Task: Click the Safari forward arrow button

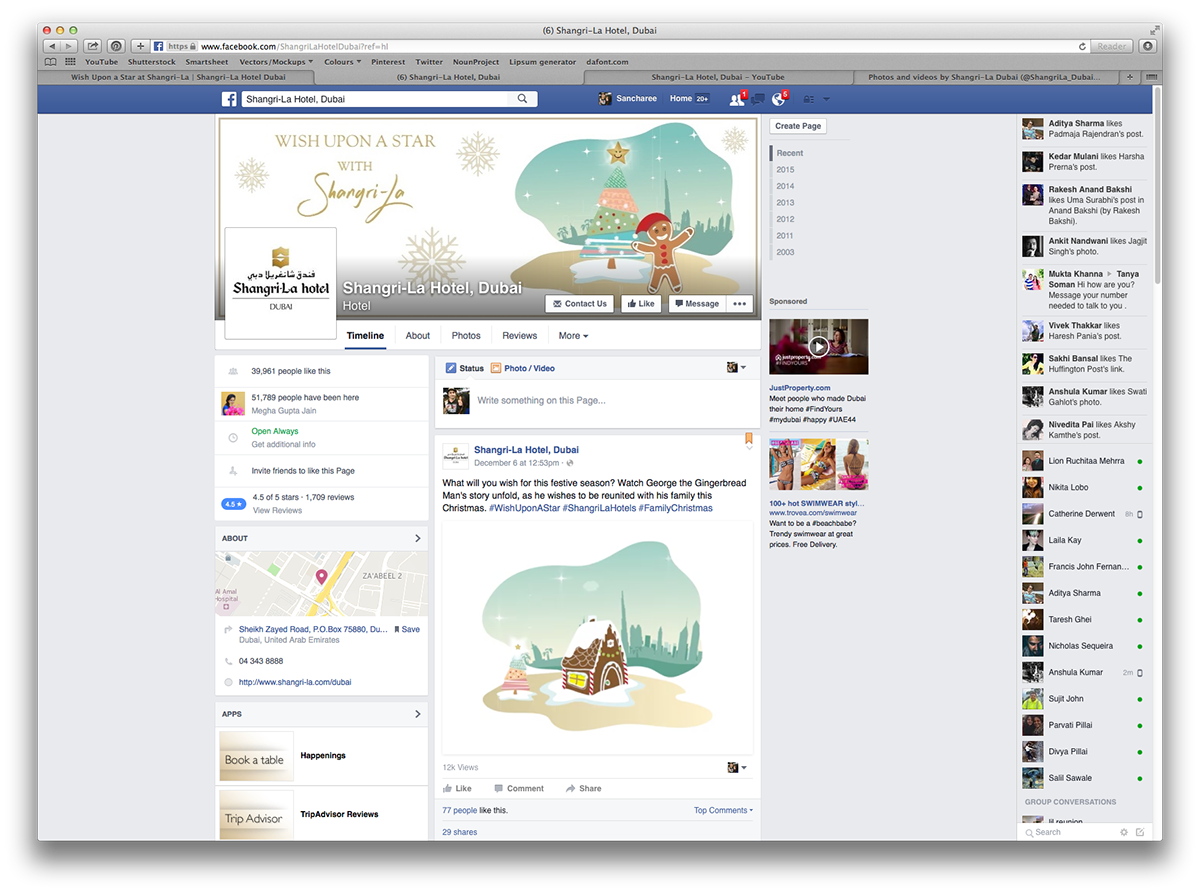Action: 69,46
